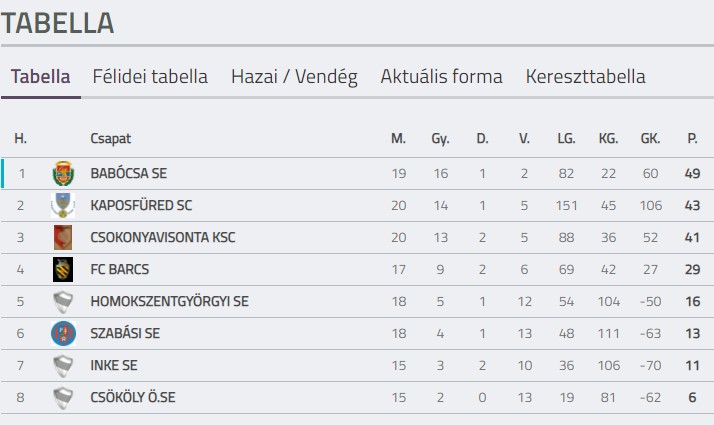Select the Tabella tab
This screenshot has width=714, height=425.
coord(41,77)
